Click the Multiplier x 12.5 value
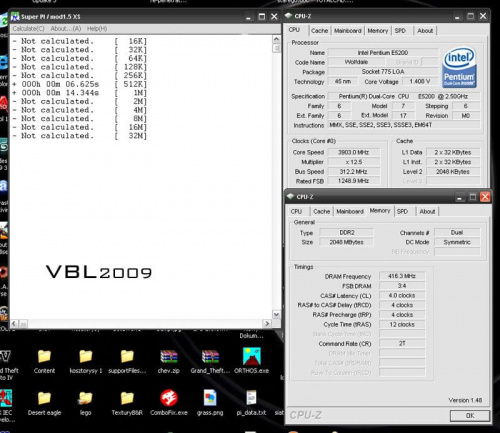Image resolution: width=500 pixels, height=433 pixels. tap(353, 162)
